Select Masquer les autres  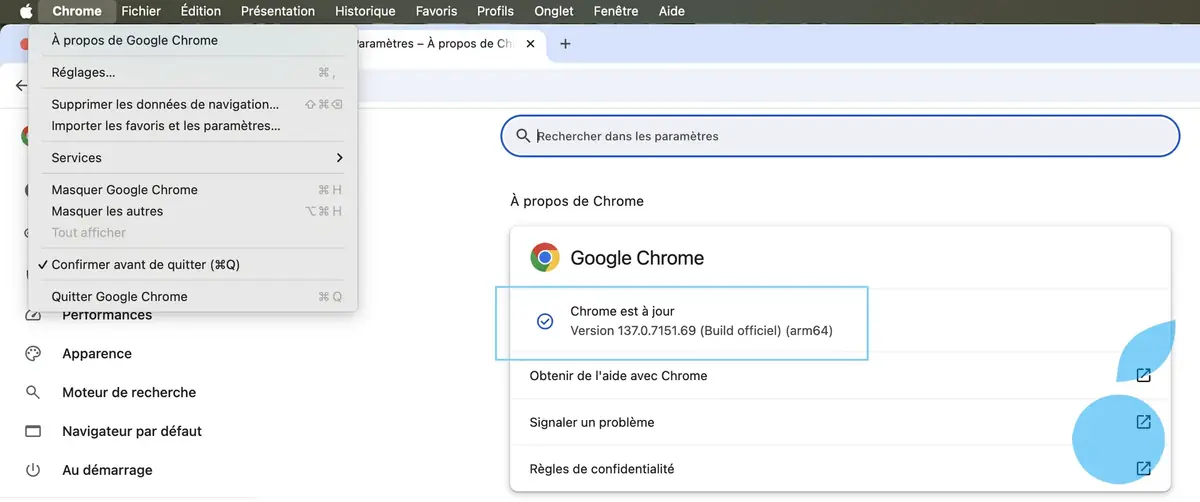pos(193,211)
